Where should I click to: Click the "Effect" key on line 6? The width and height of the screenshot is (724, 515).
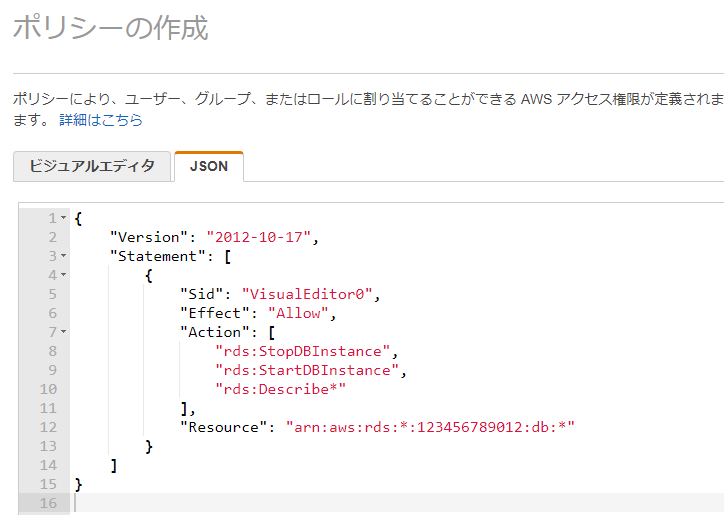pyautogui.click(x=215, y=313)
